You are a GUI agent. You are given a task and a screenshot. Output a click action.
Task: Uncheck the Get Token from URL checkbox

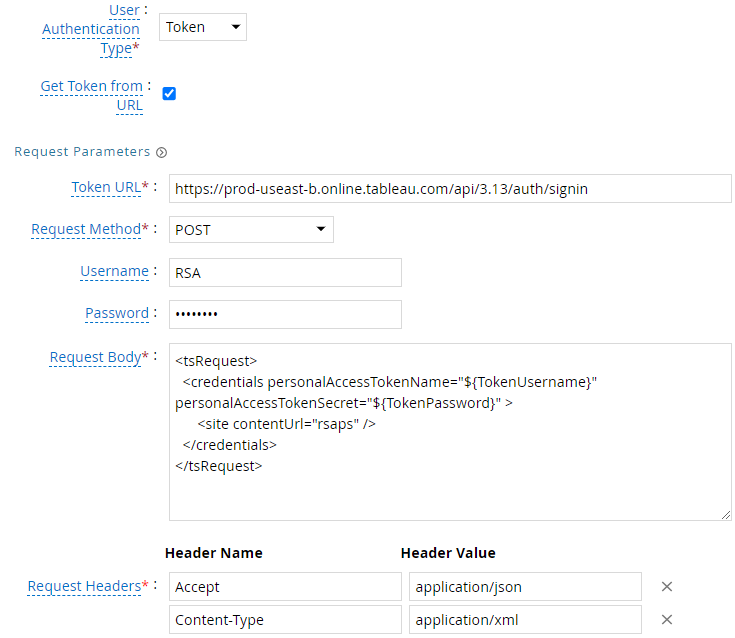click(x=169, y=94)
